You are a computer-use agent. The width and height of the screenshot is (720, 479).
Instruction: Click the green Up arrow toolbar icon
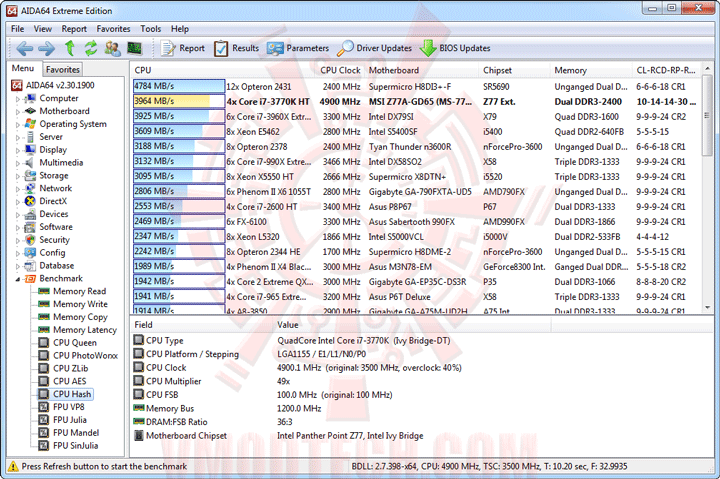coord(69,48)
